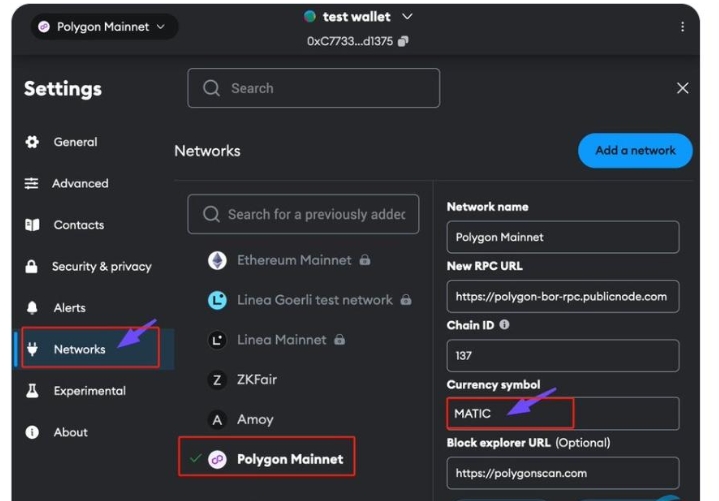Screen dimensions: 719x501
Task: Open General settings
Action: [75, 142]
